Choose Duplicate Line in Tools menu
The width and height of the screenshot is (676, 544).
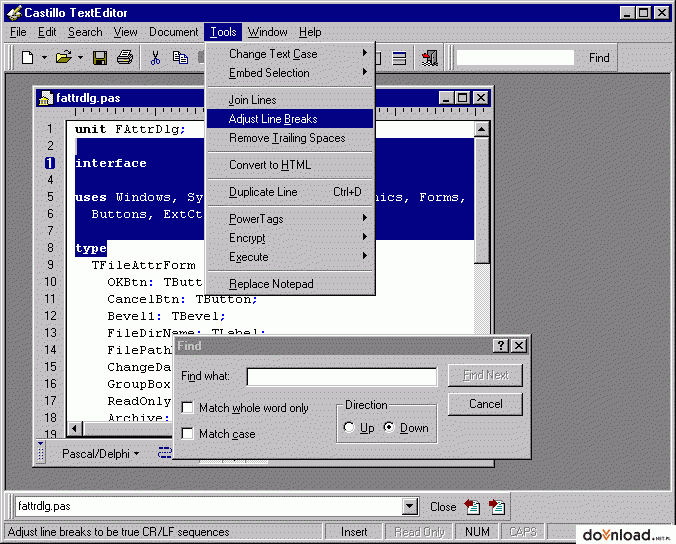[x=291, y=192]
